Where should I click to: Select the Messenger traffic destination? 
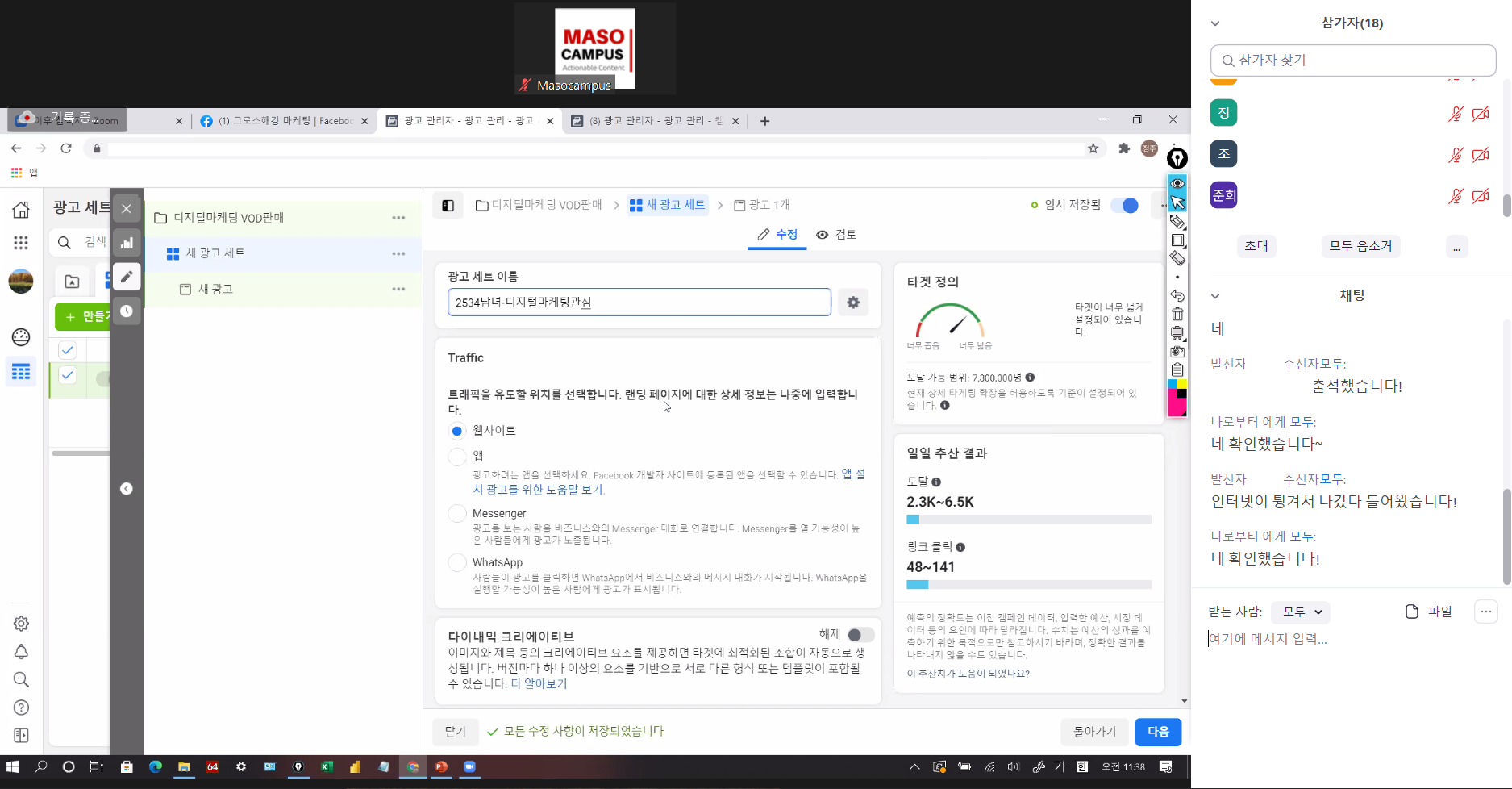457,514
